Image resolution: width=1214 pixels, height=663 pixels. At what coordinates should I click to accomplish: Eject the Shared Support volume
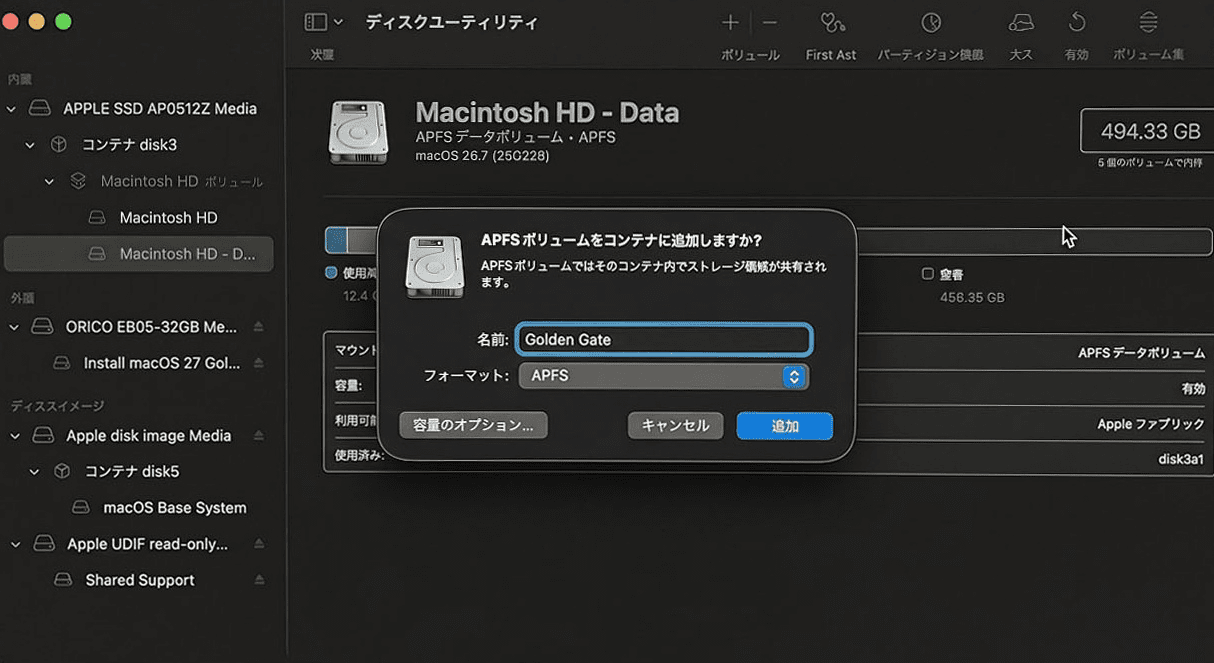(259, 580)
